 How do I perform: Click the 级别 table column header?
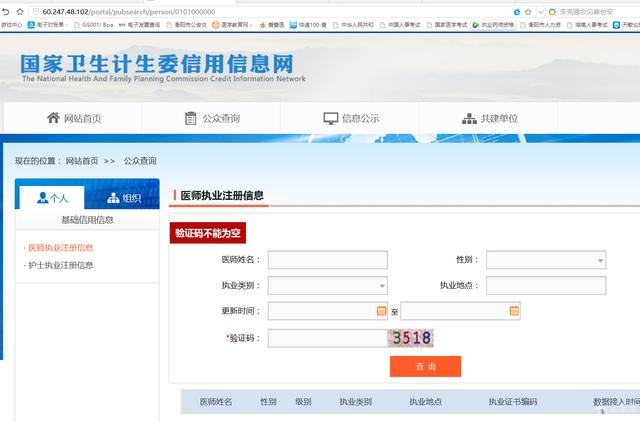[x=303, y=402]
